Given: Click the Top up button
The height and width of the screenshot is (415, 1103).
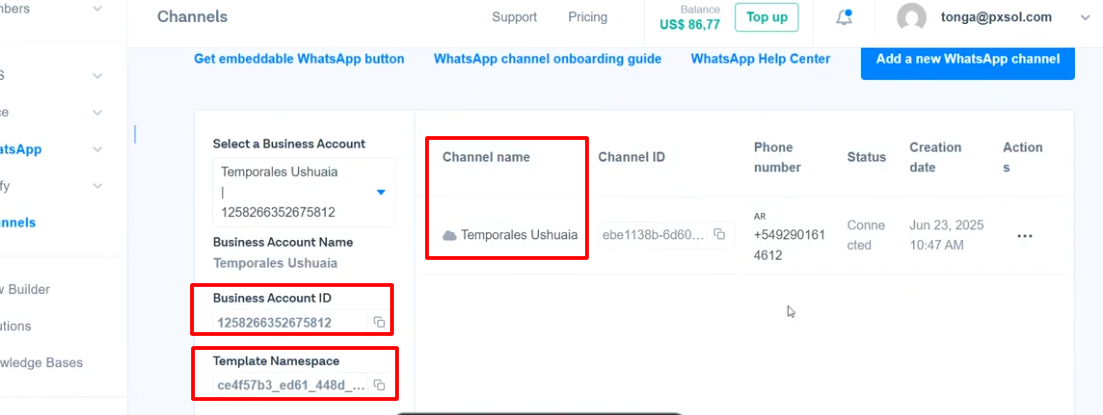Looking at the screenshot, I should 767,17.
